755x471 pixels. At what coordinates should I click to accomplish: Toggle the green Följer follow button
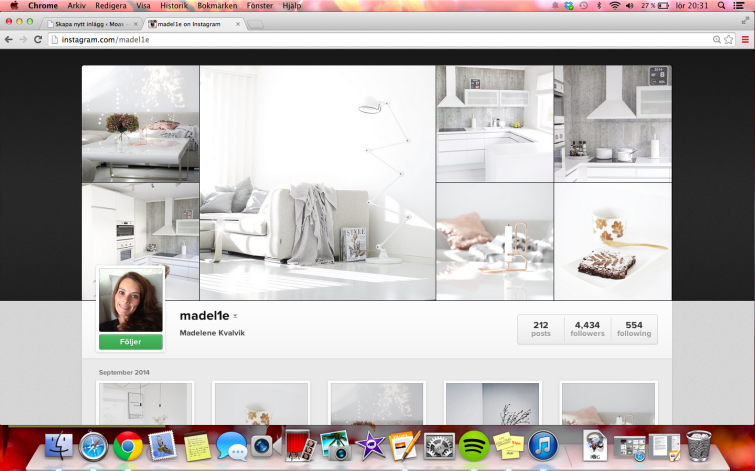130,342
